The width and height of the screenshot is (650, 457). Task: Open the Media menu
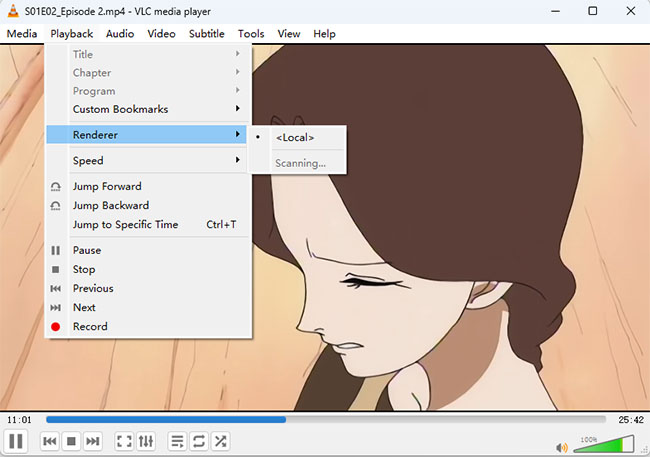22,34
